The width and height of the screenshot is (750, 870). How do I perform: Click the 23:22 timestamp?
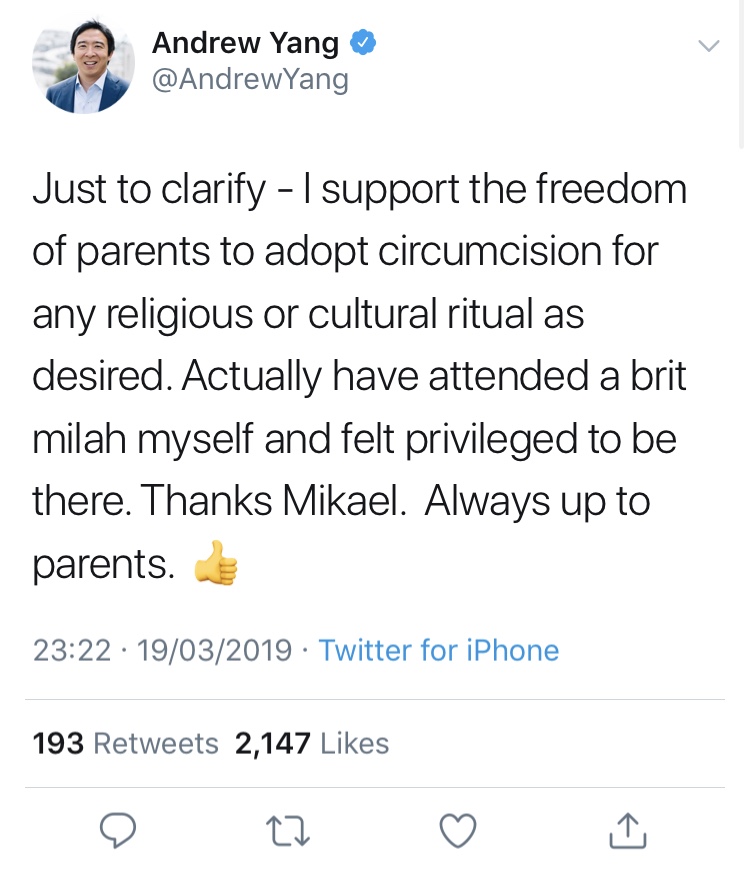(71, 651)
